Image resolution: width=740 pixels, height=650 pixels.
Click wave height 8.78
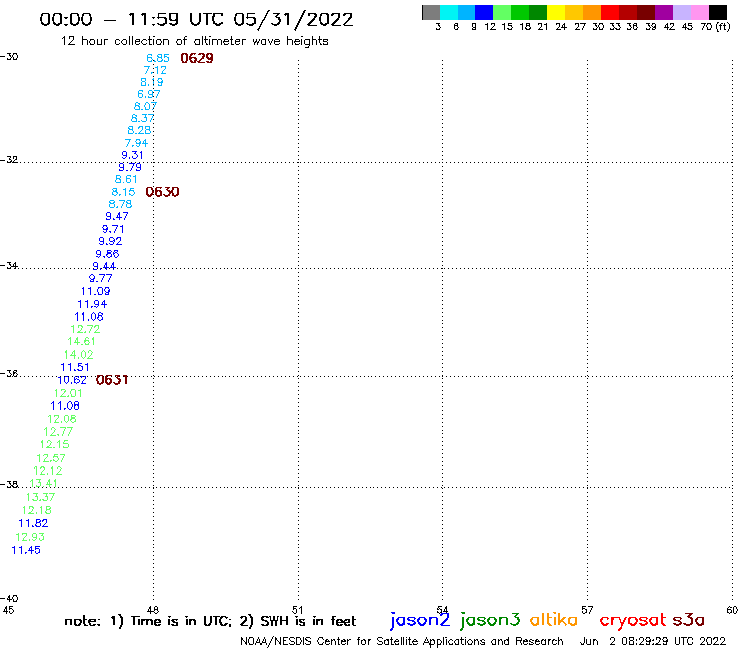(x=120, y=204)
